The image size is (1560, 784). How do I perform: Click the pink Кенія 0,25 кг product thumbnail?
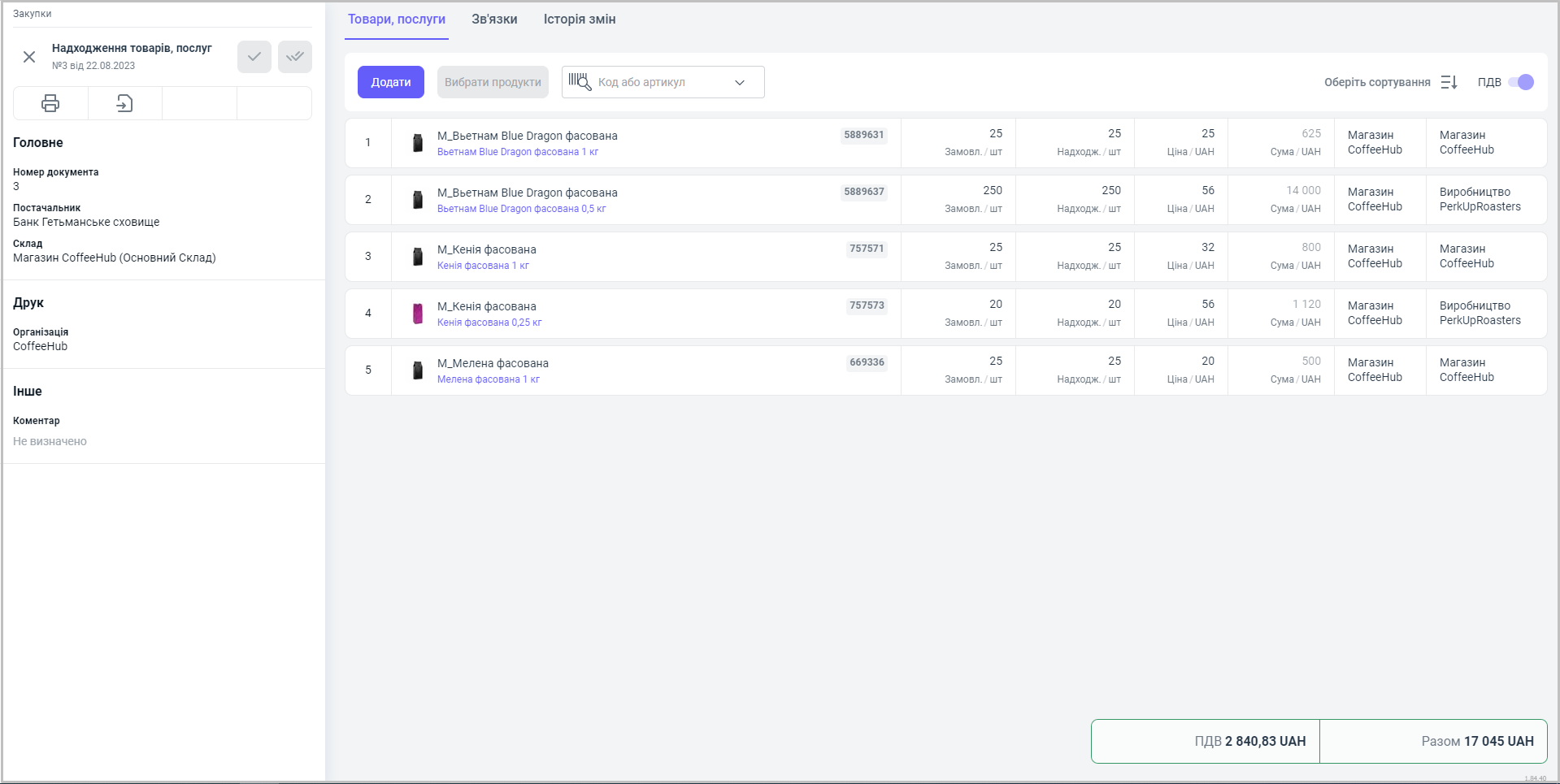point(418,314)
